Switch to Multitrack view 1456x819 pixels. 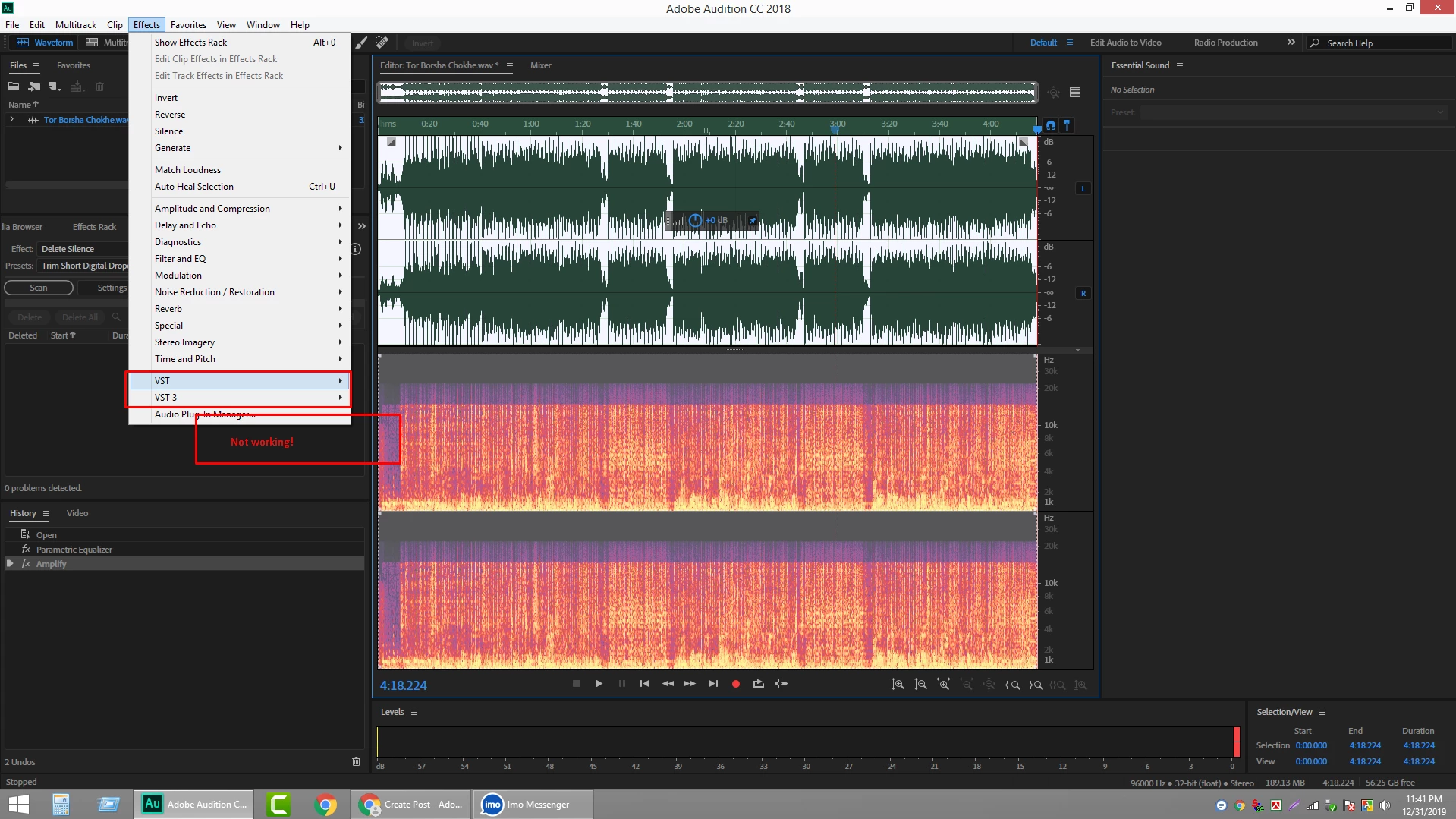click(106, 43)
